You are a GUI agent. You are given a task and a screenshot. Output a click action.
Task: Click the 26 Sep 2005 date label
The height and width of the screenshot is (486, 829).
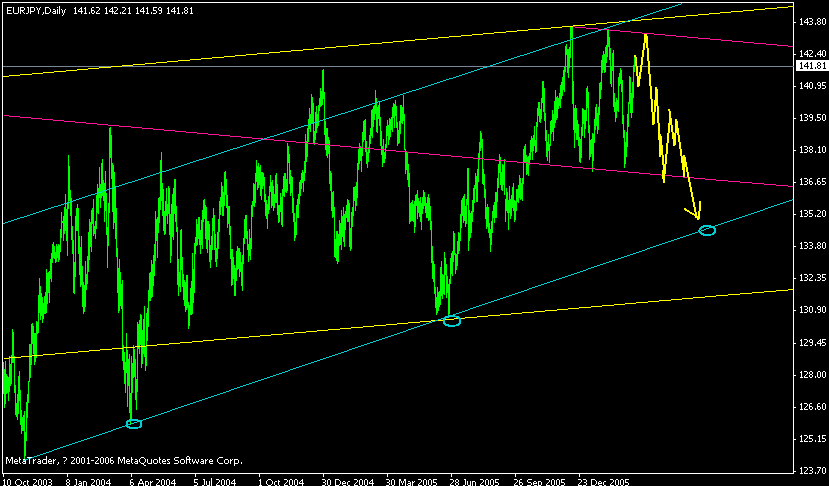pos(540,481)
